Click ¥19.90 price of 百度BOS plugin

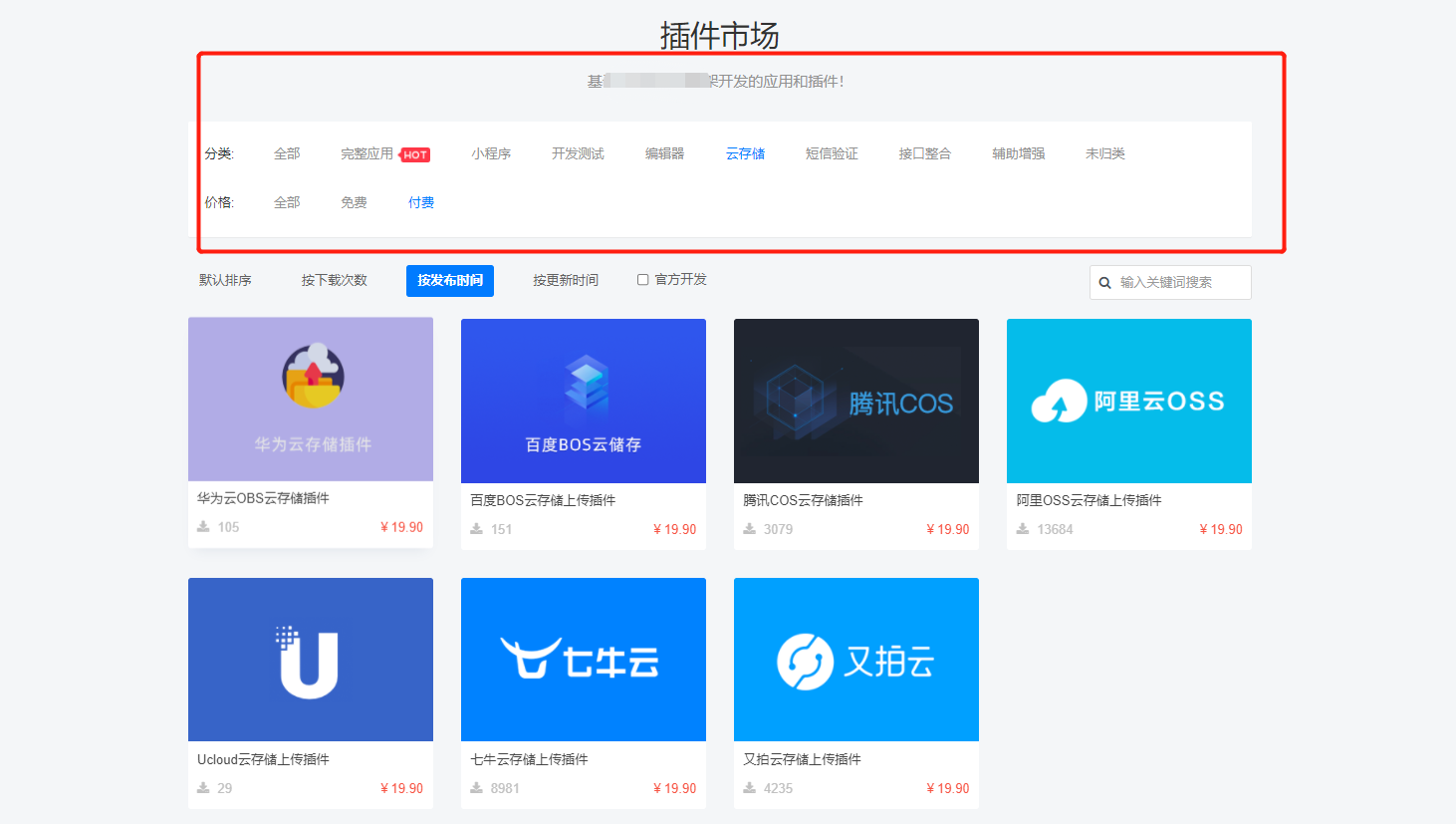(x=674, y=529)
